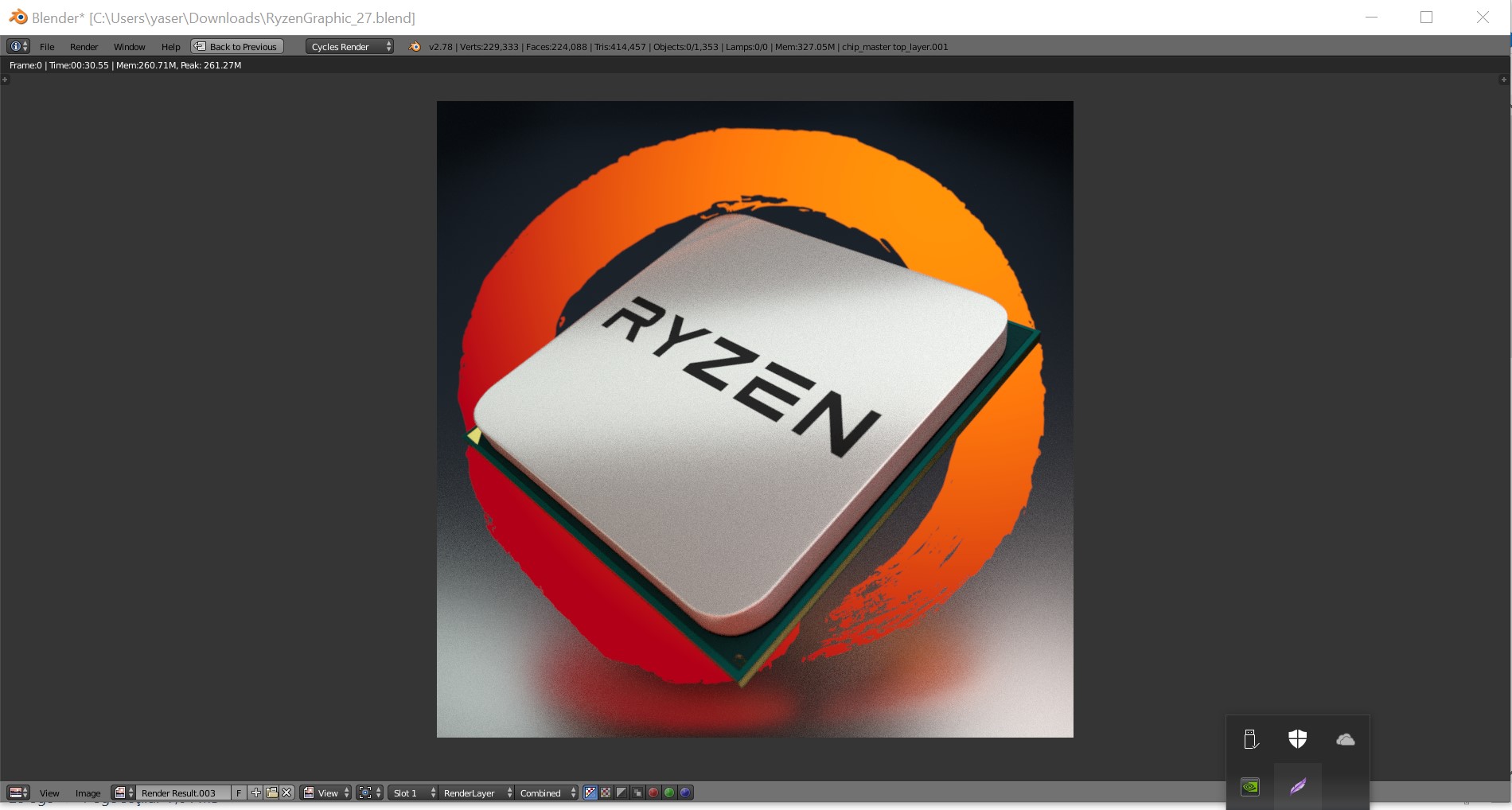Open NVIDIA settings tray icon
The height and width of the screenshot is (810, 1512).
point(1250,787)
